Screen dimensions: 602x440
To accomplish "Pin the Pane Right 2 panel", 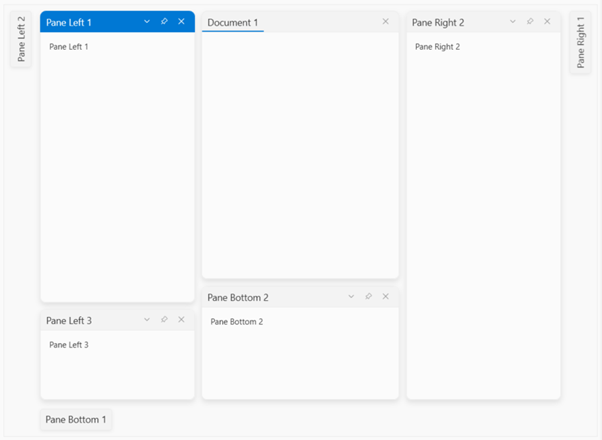I will point(530,22).
